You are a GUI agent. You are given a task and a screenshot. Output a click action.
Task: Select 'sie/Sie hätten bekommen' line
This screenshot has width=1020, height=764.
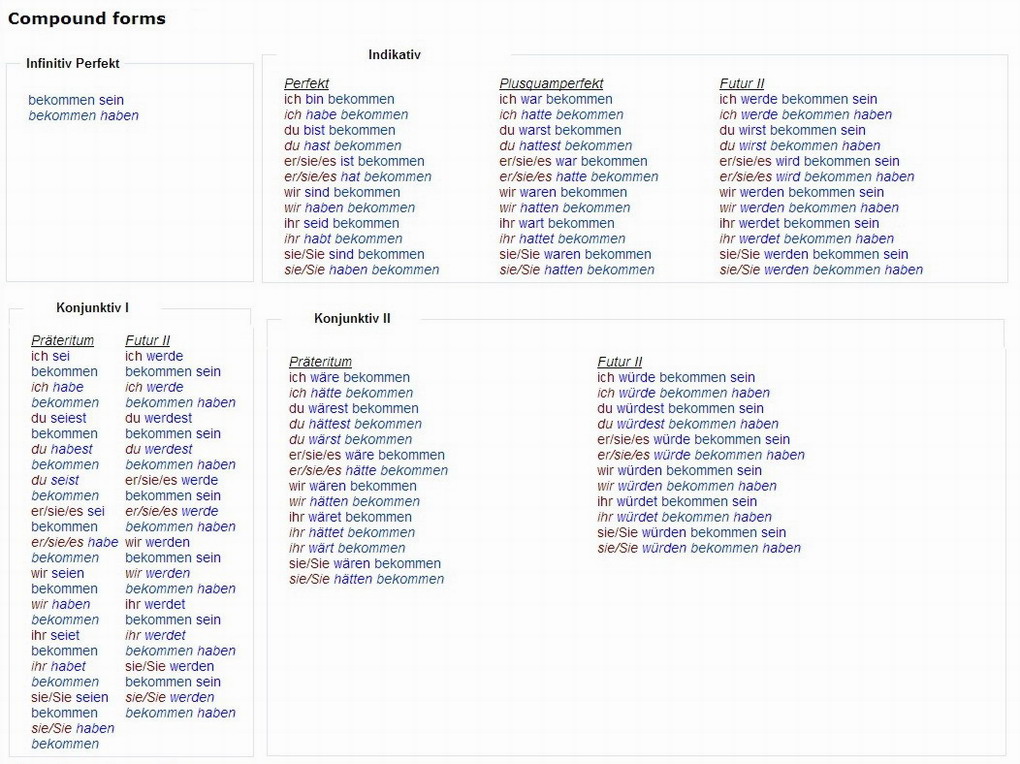pyautogui.click(x=366, y=579)
